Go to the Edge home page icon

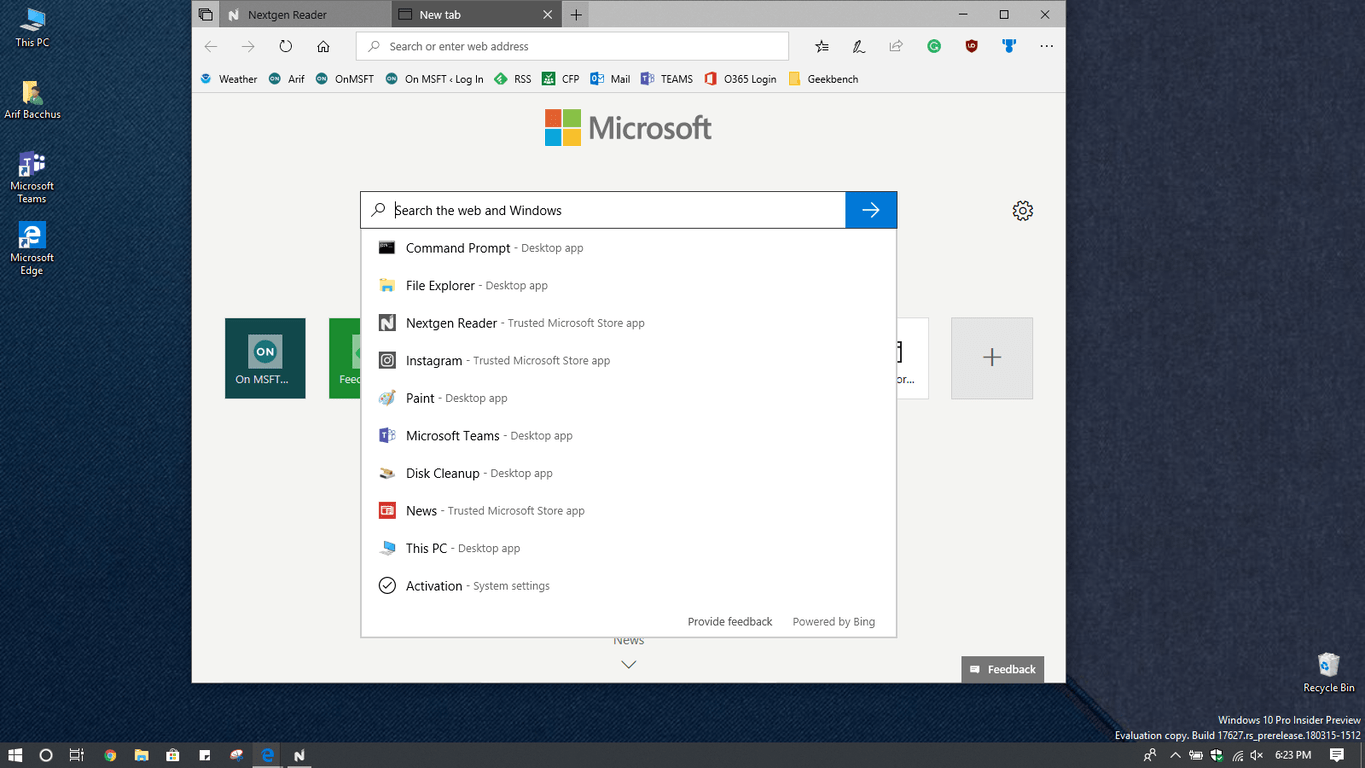point(323,46)
